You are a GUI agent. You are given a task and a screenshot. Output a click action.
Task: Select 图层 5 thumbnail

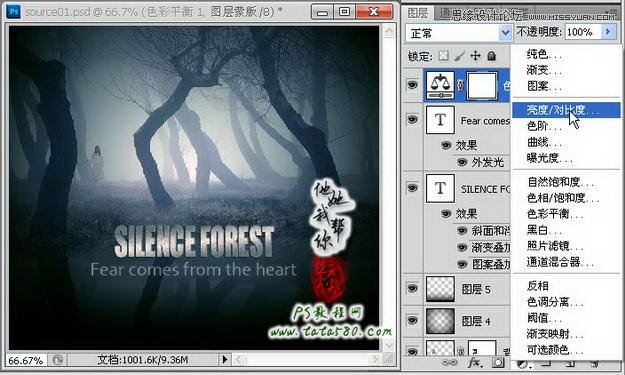(x=440, y=289)
